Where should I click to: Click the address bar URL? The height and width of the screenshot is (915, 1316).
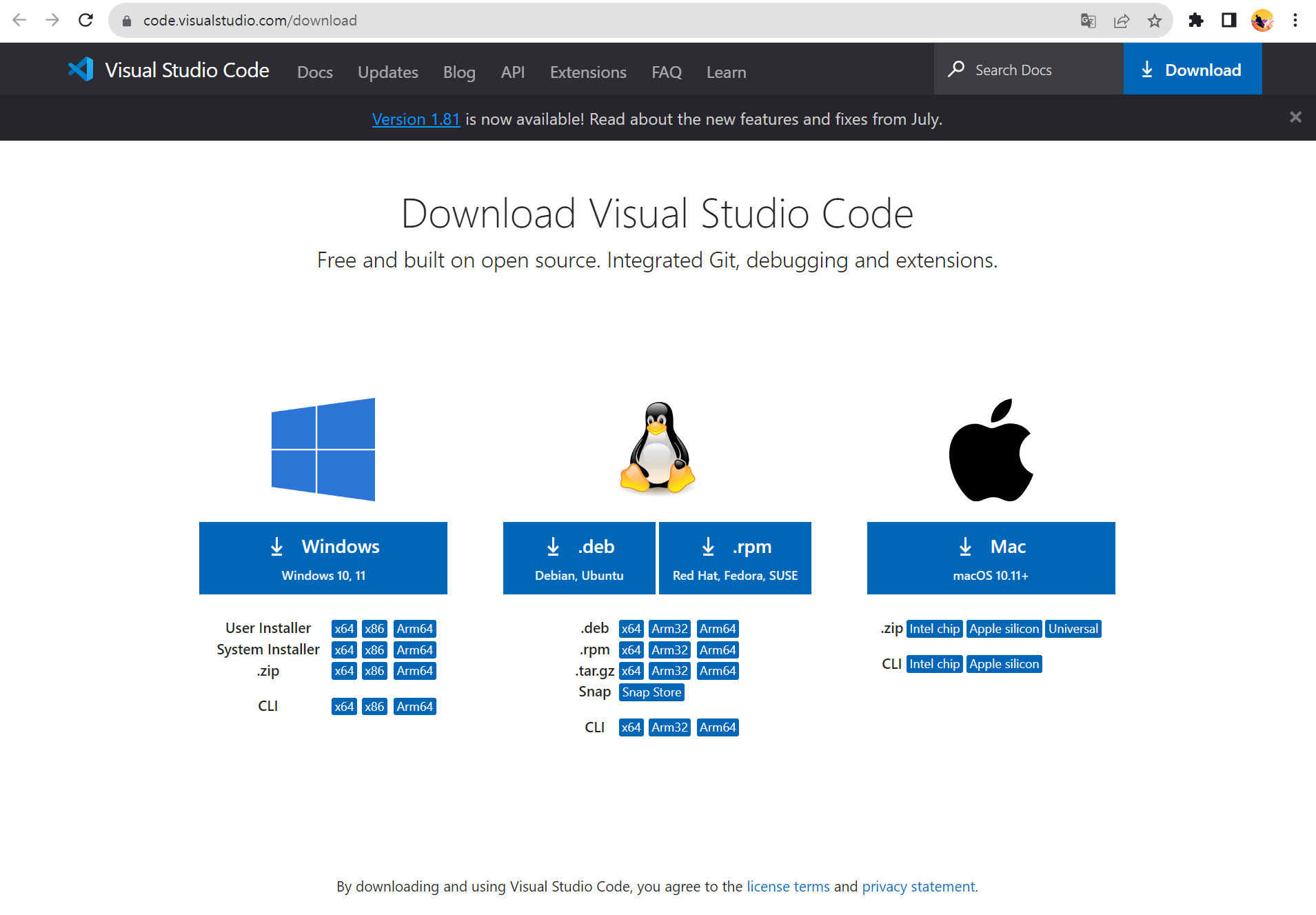(x=250, y=21)
